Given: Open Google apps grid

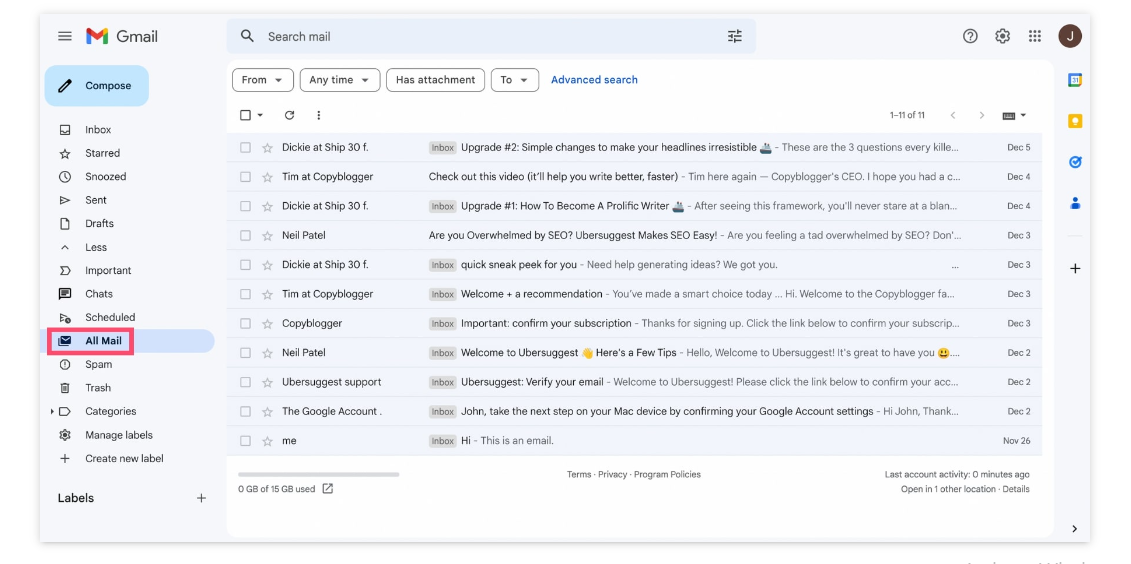Looking at the screenshot, I should point(1034,36).
